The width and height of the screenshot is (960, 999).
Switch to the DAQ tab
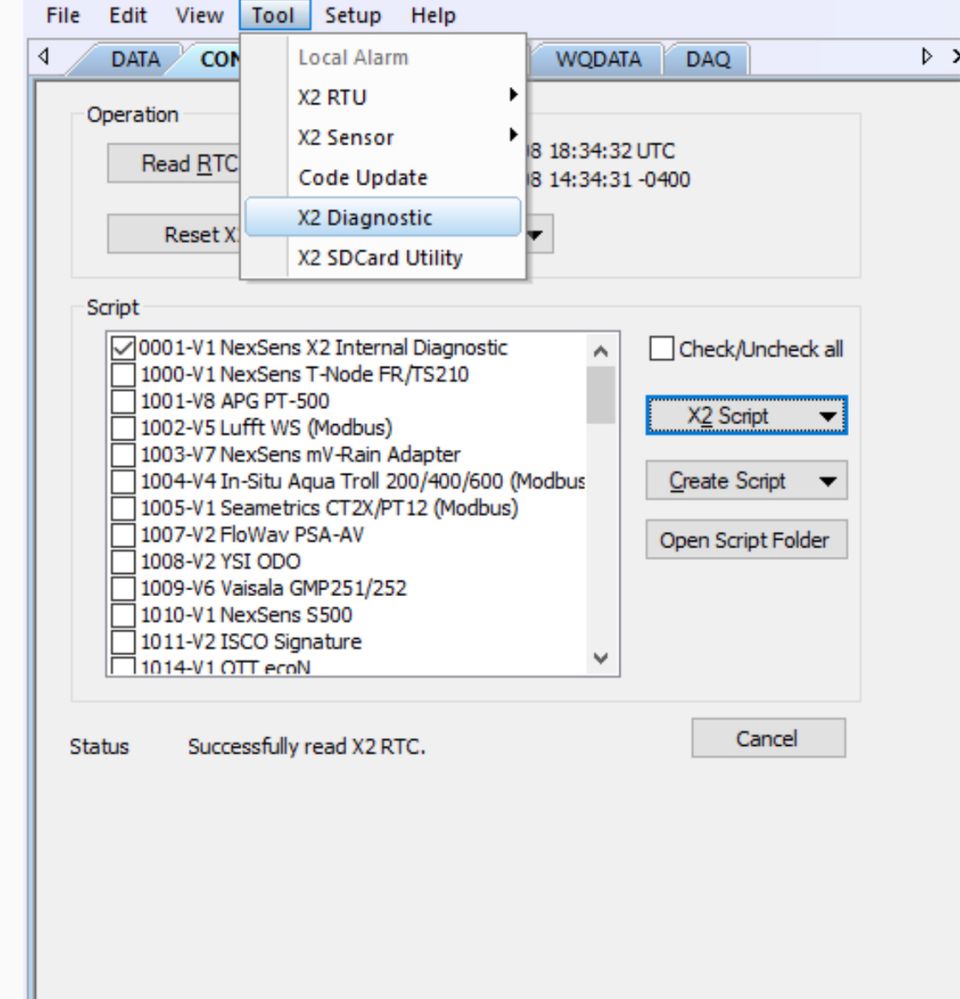point(707,59)
